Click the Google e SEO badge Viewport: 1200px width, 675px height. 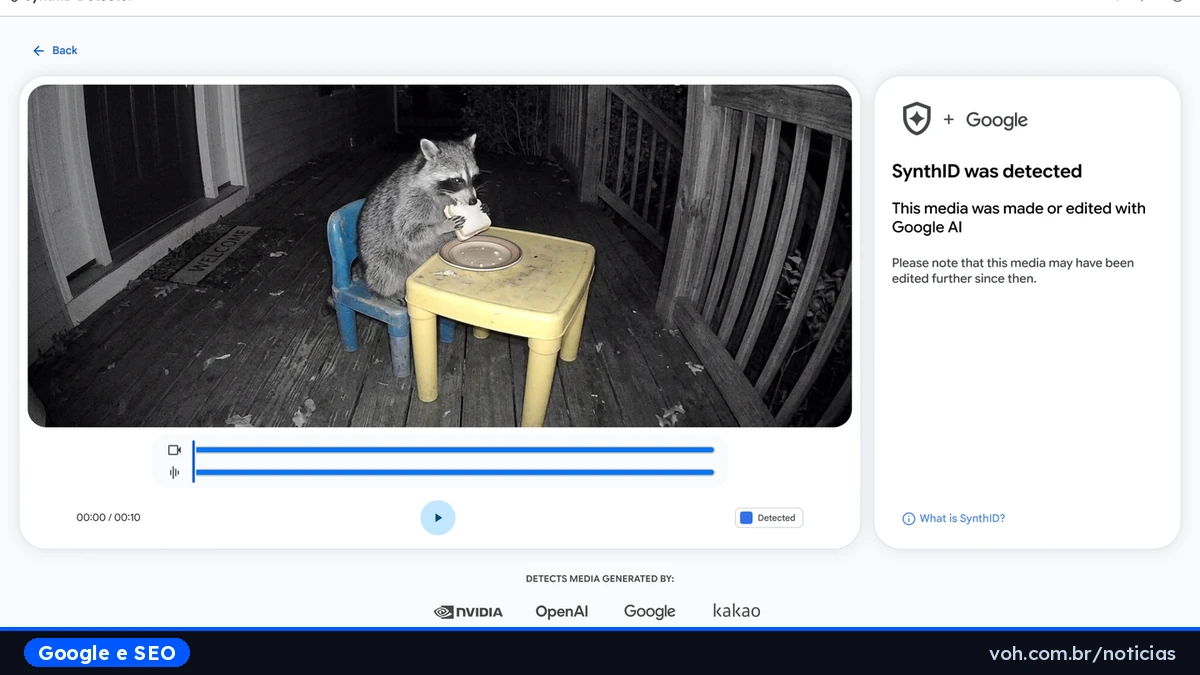[107, 653]
